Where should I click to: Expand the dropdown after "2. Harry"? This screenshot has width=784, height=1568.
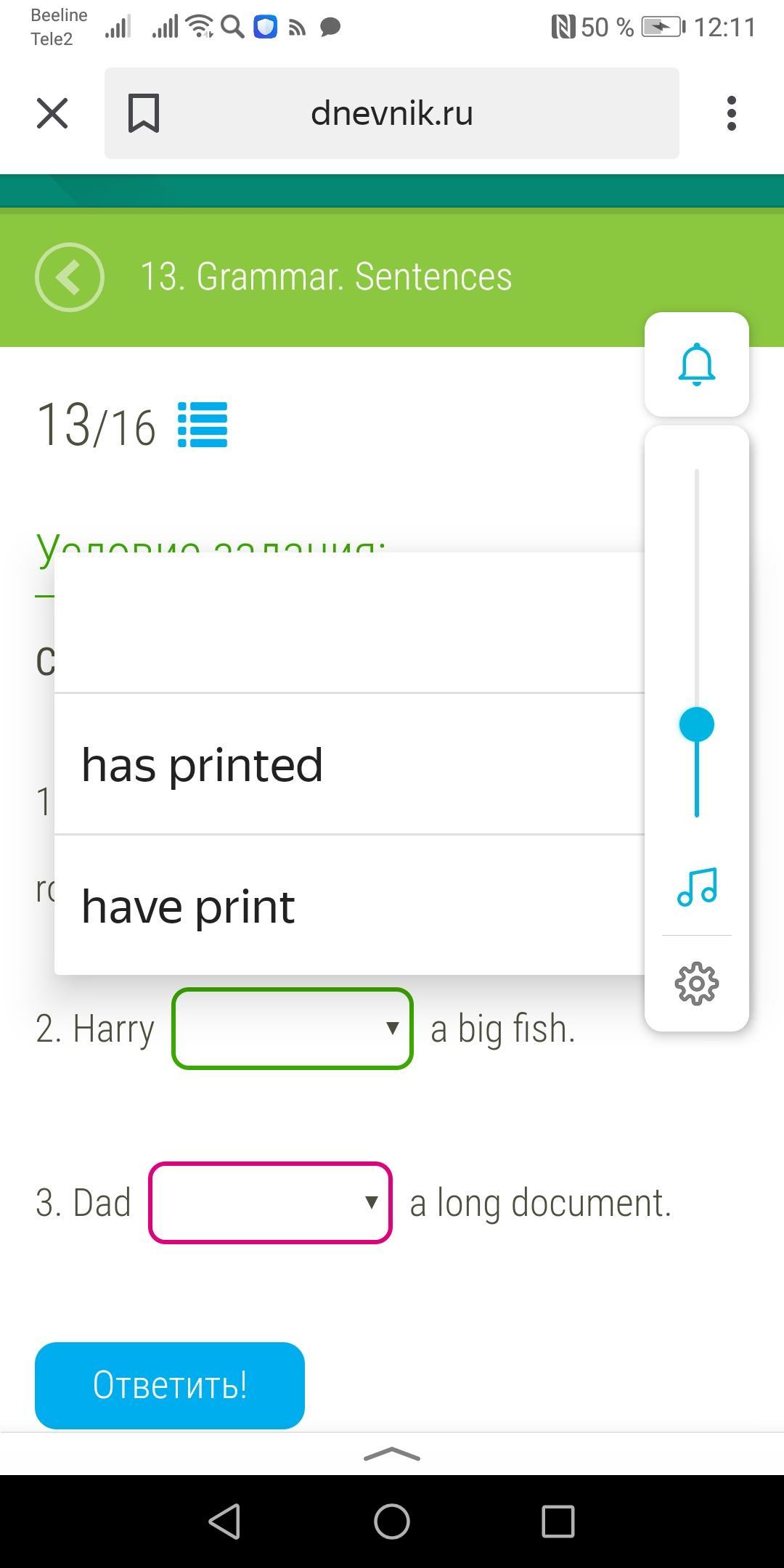[x=293, y=1029]
